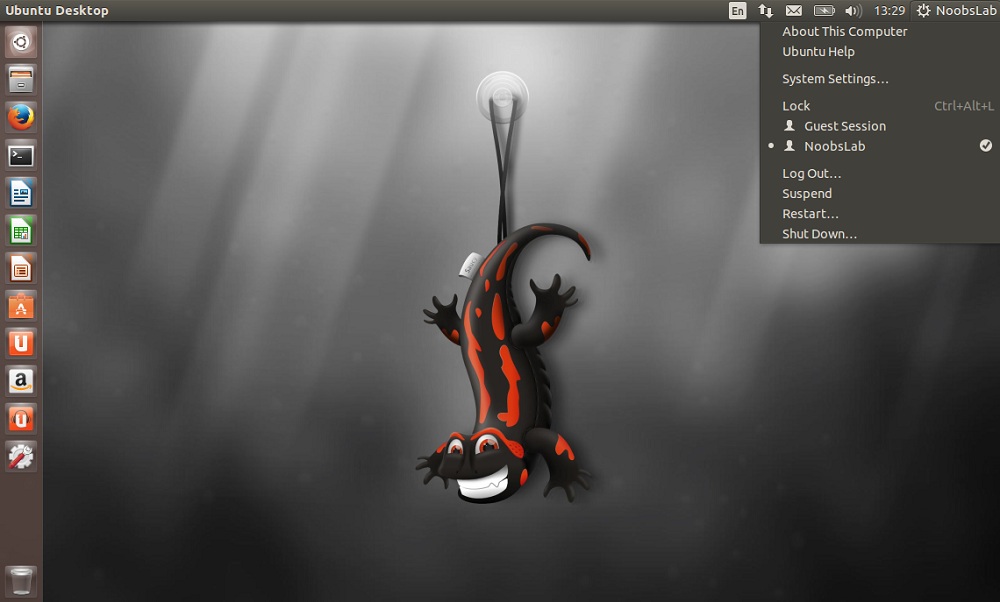Open System Settings wrench icon in launcher

pyautogui.click(x=21, y=457)
